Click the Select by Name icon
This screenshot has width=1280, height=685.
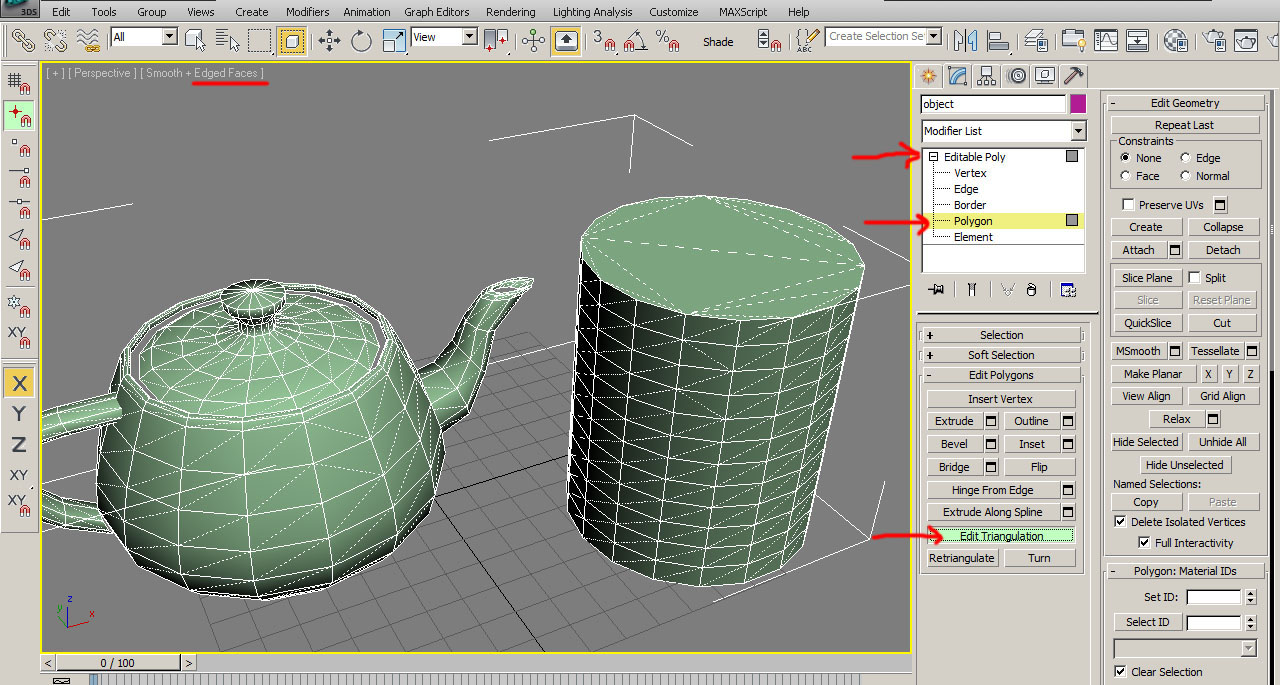point(227,41)
